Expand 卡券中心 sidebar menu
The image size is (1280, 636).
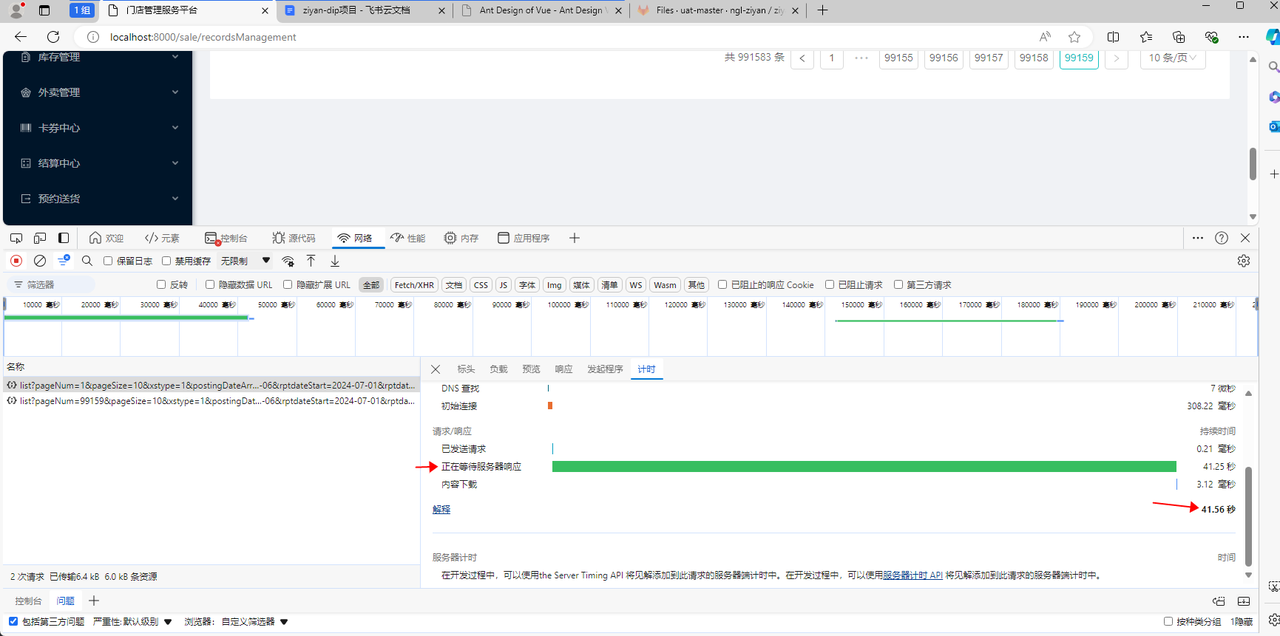pos(96,128)
